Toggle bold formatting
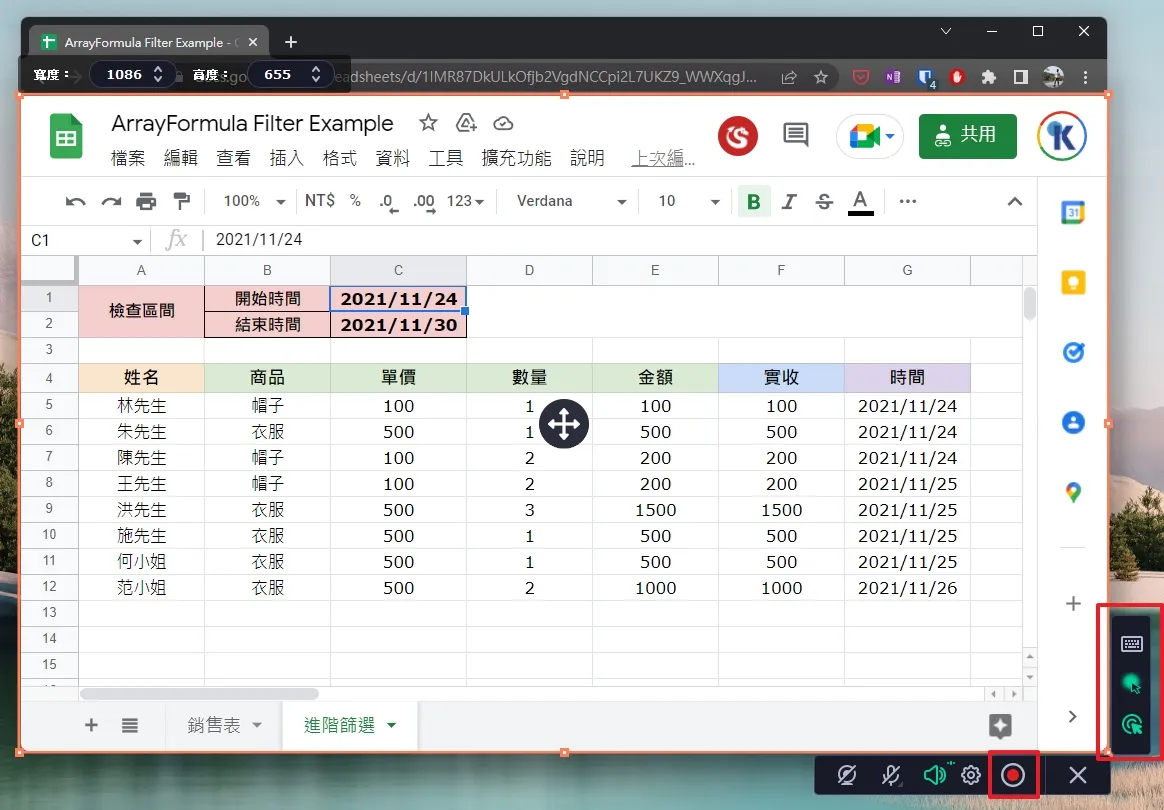Image resolution: width=1164 pixels, height=810 pixels. [753, 201]
